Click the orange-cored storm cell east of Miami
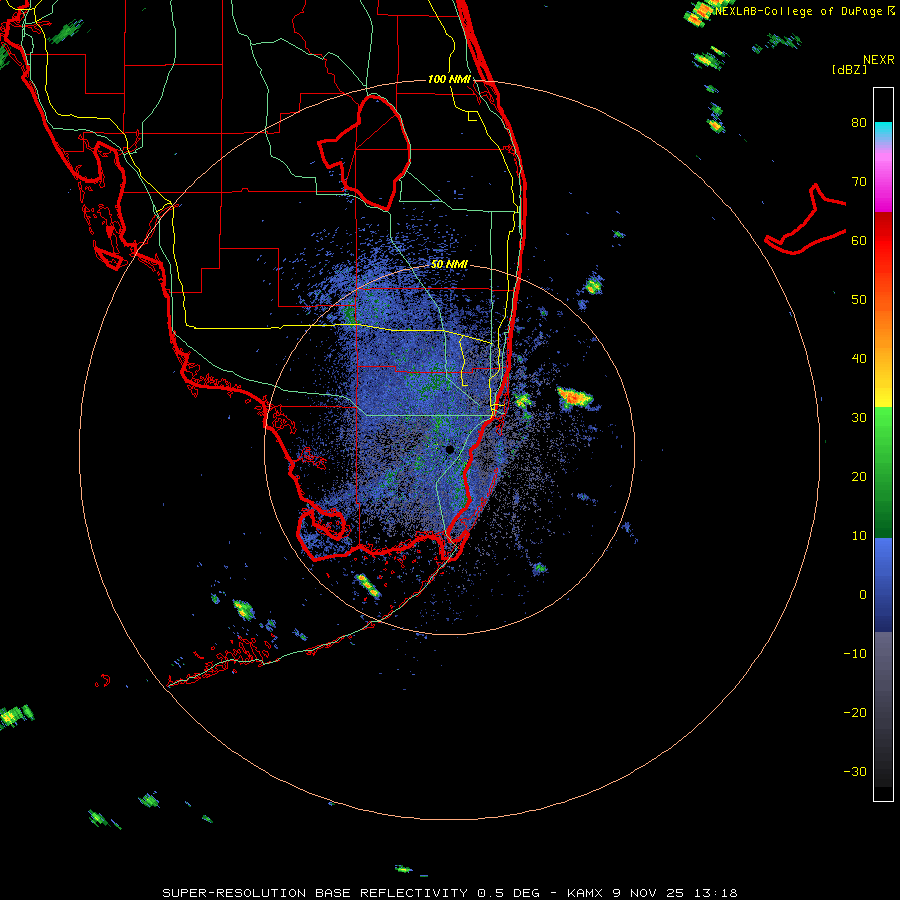 (575, 397)
